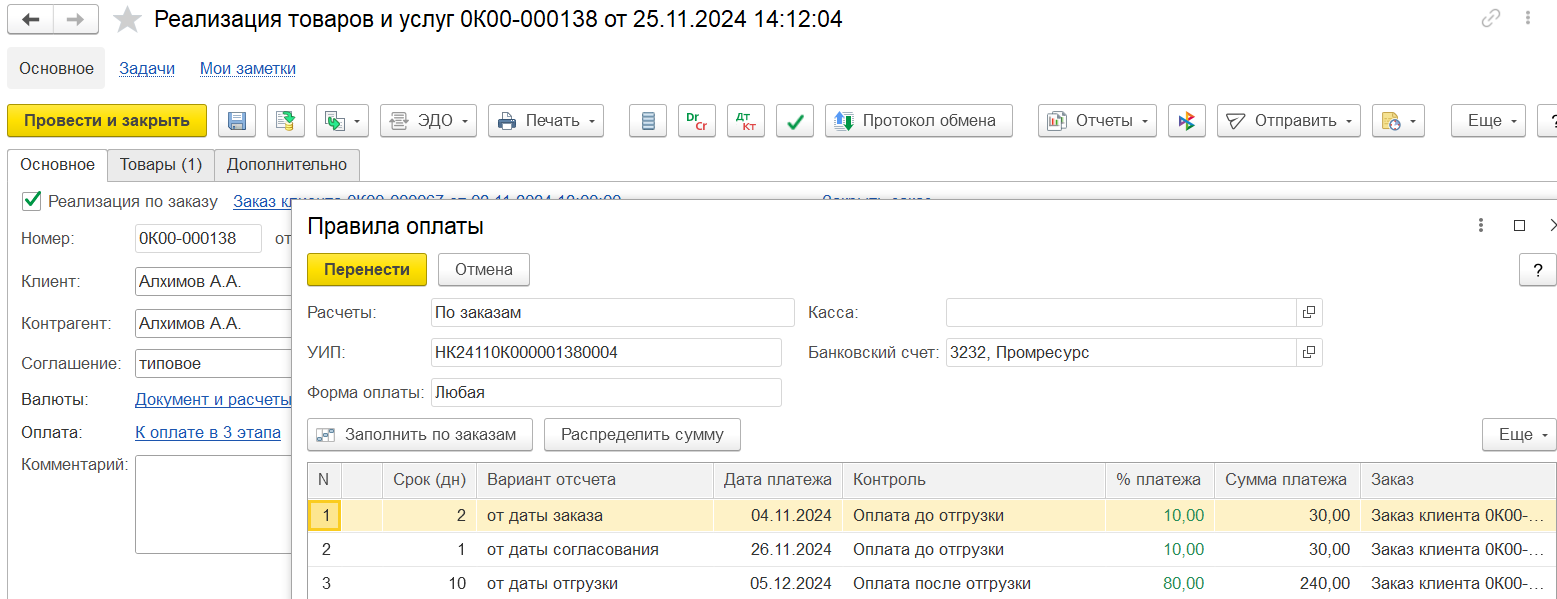Click the Dr/Cr postings icon
Viewport: 1557px width, 599px height.
[x=696, y=121]
